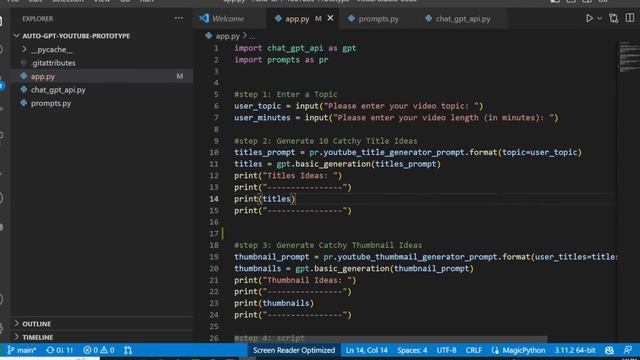Click the user_minutes input line

(x=396, y=118)
